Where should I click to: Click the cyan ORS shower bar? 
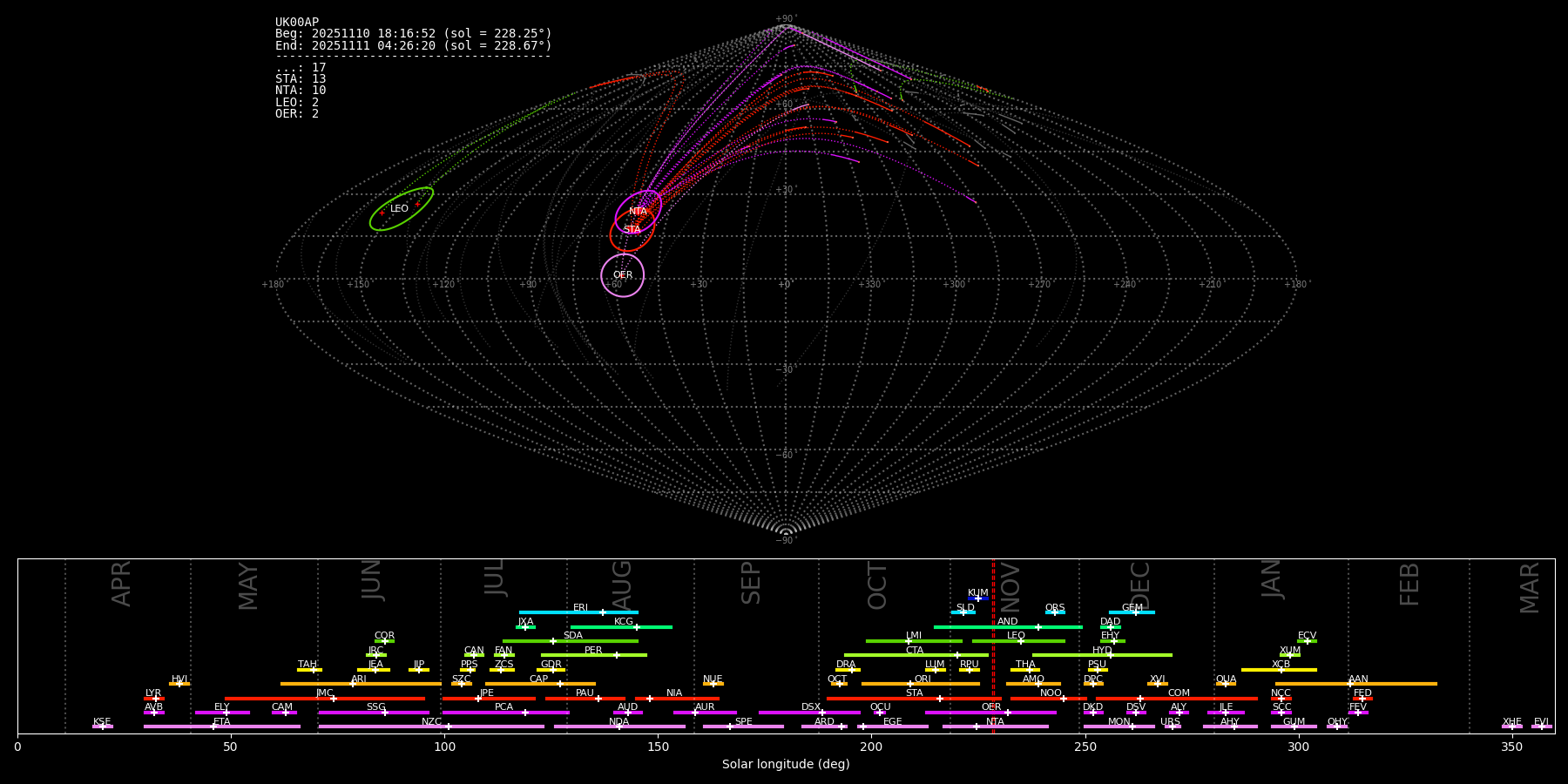pos(1055,612)
